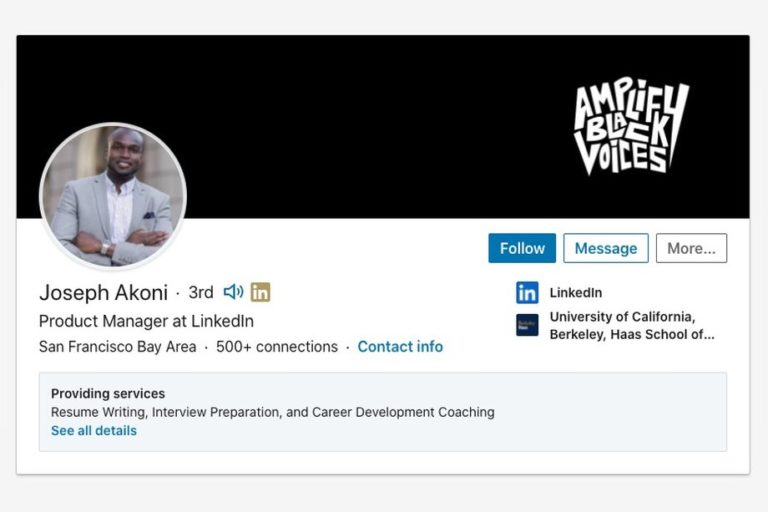Open University of California, Berkeley school link
Screen dimensions: 768x512
[x=632, y=325]
